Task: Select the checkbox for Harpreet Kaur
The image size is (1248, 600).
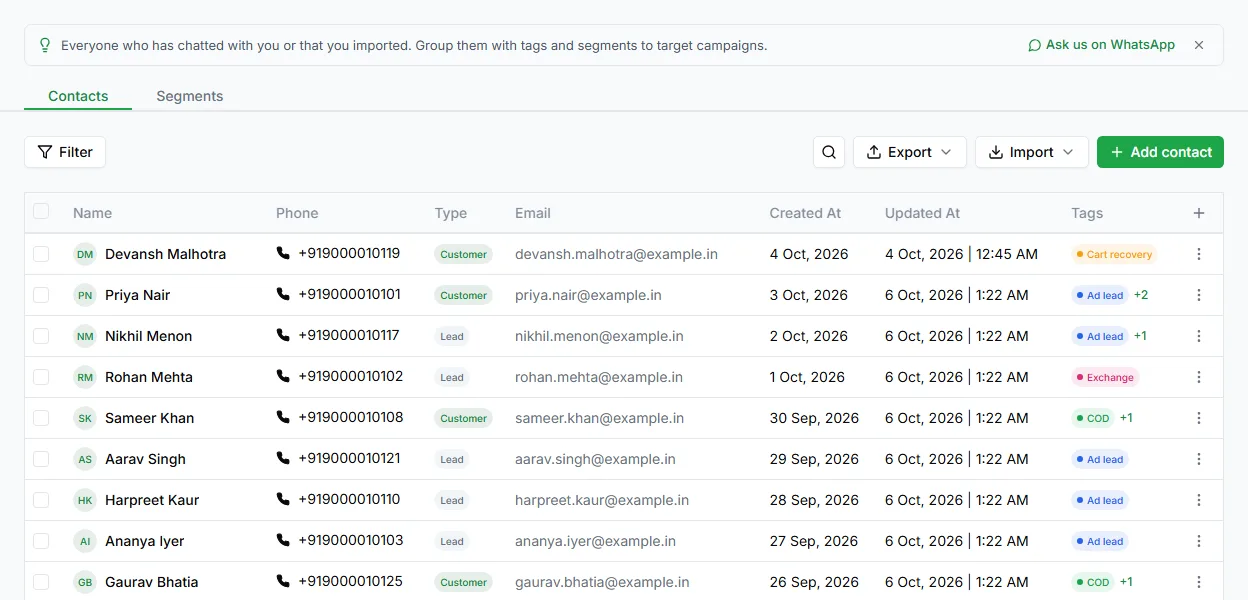Action: pos(41,500)
